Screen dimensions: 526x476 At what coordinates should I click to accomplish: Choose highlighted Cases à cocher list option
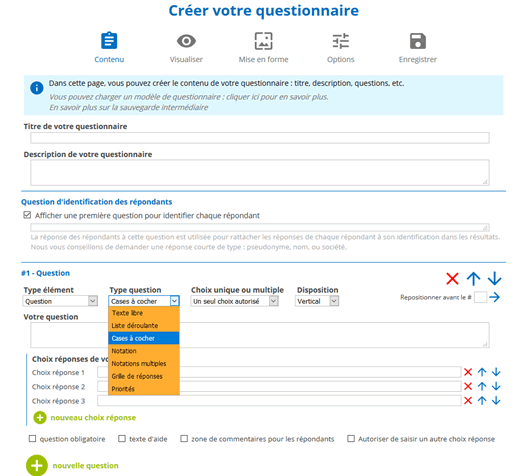[144, 338]
